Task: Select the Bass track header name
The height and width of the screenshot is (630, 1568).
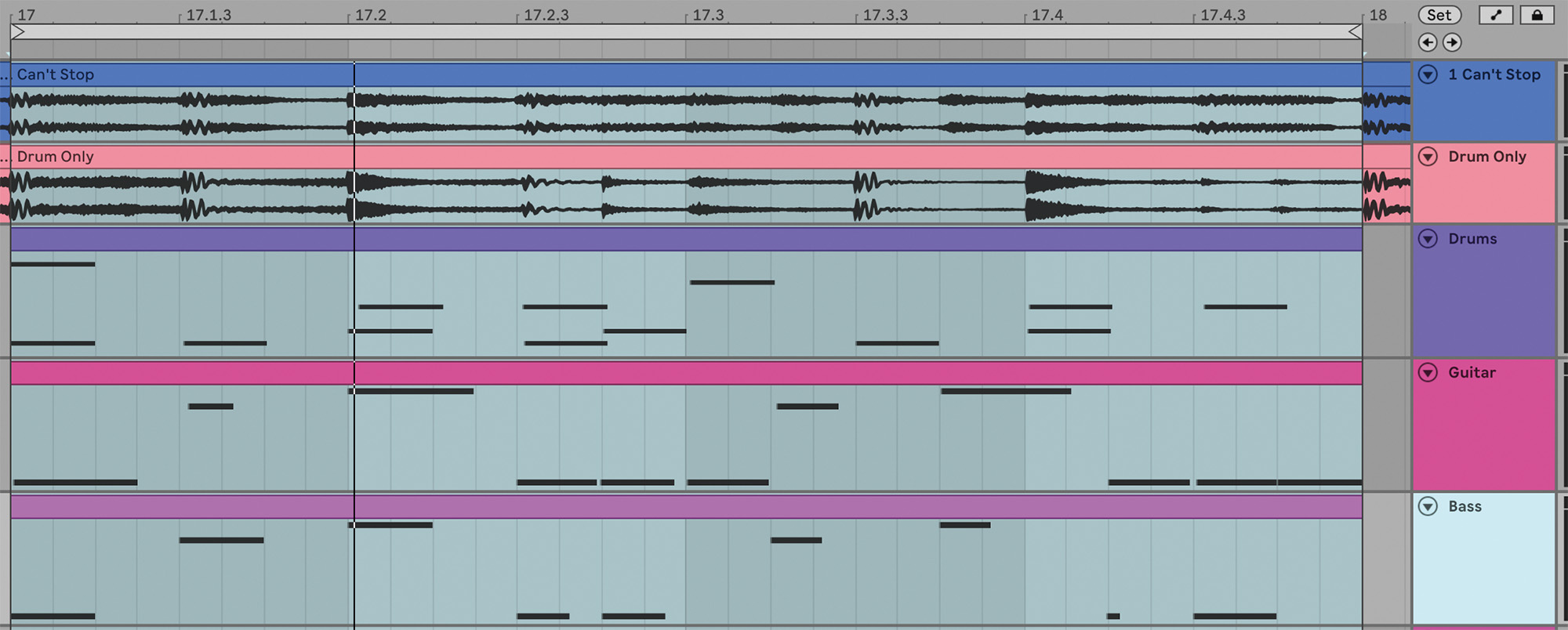Action: (1465, 507)
